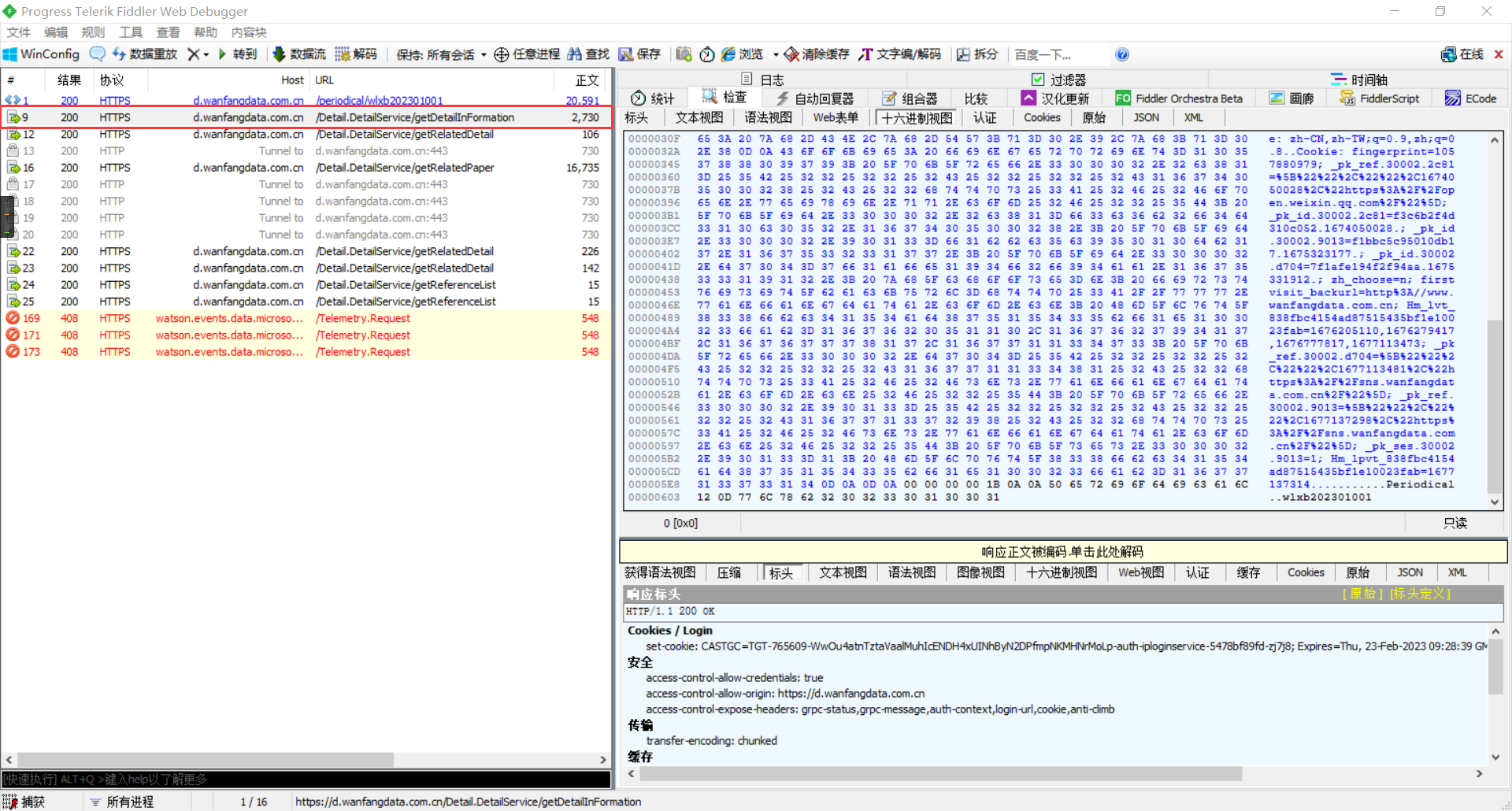Open the Fiddler Orchestra Beta tab

1179,98
